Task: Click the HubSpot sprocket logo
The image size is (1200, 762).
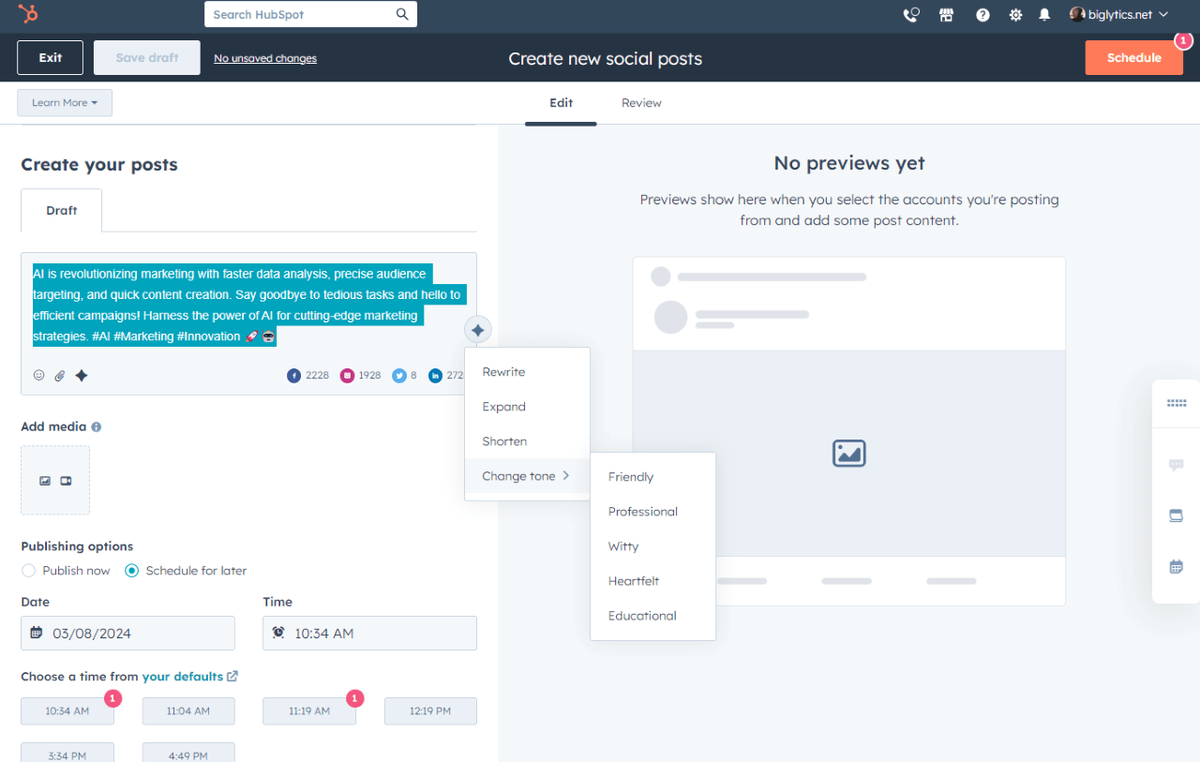Action: 29,14
